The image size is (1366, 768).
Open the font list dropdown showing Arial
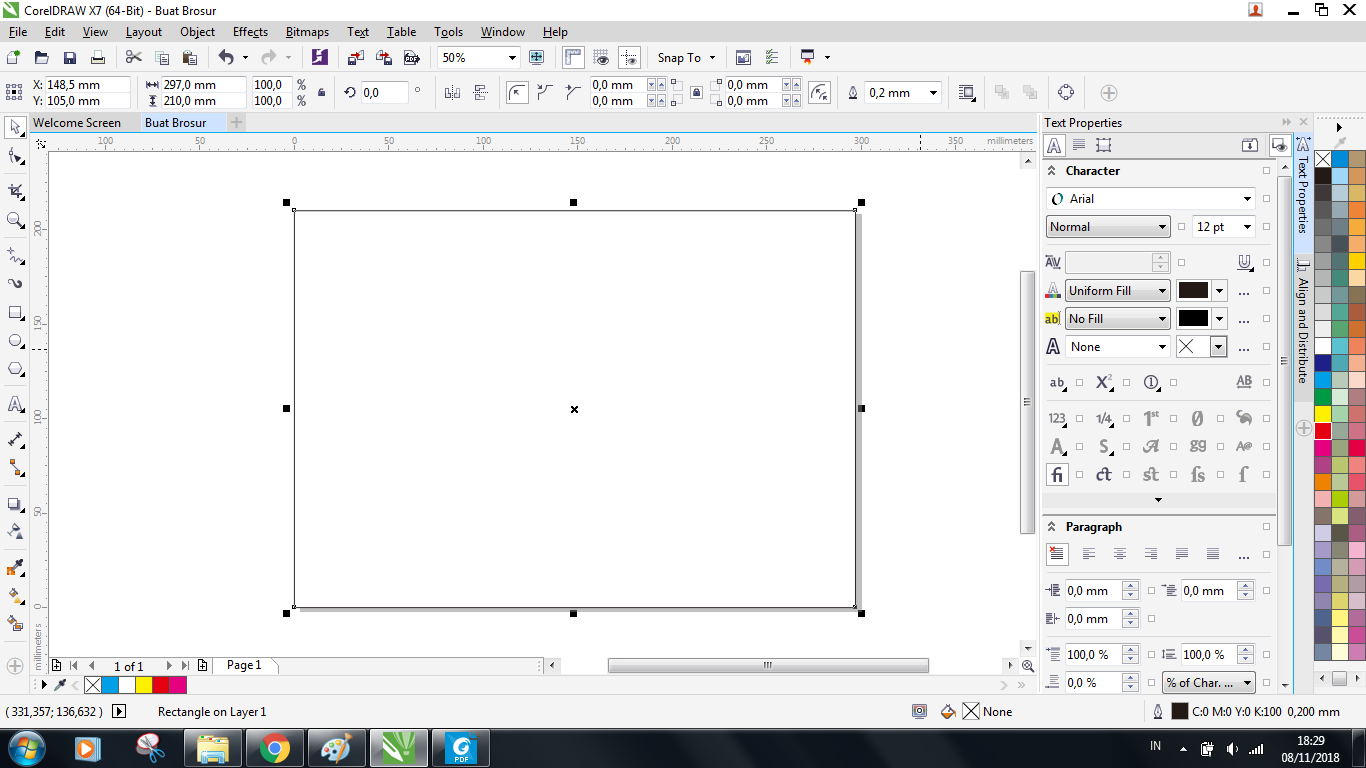point(1247,198)
